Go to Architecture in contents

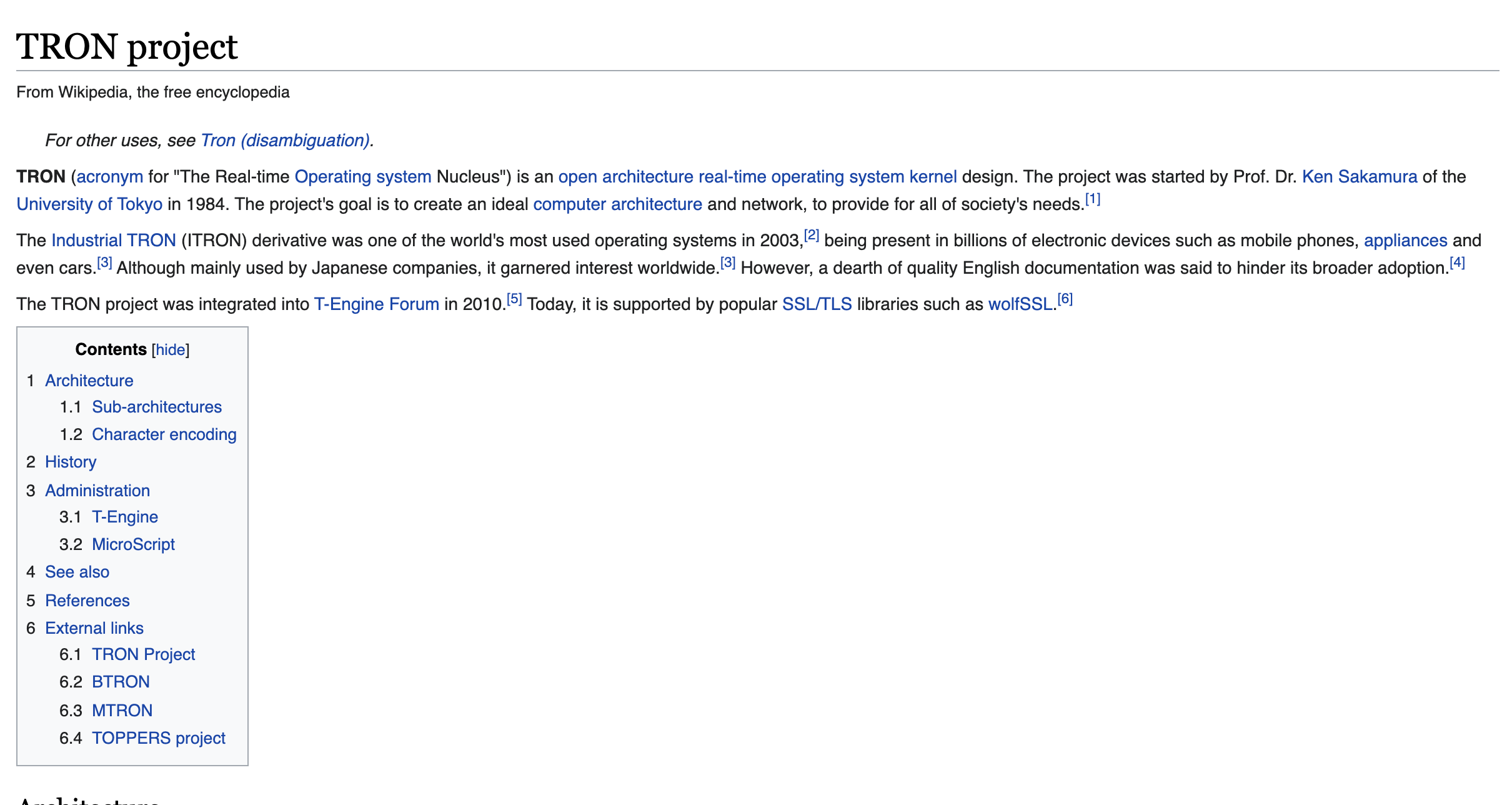point(89,381)
